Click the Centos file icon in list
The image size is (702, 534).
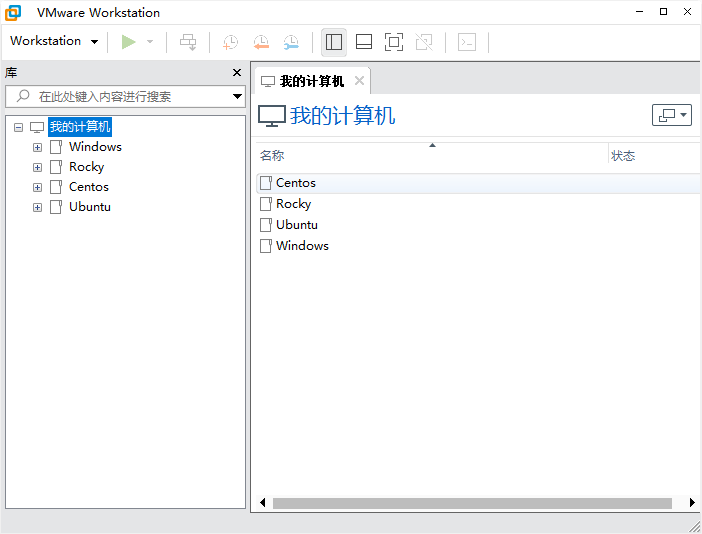pyautogui.click(x=266, y=183)
